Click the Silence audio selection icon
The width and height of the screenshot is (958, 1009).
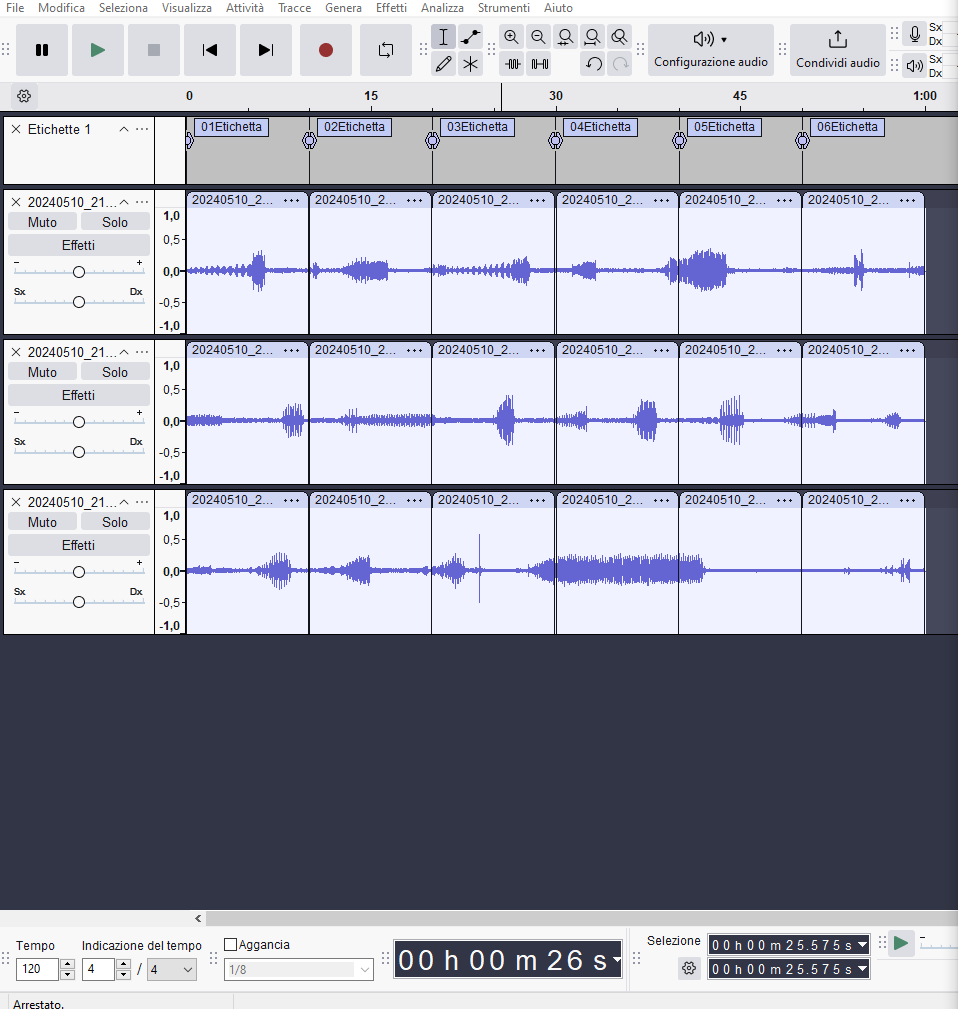[541, 64]
